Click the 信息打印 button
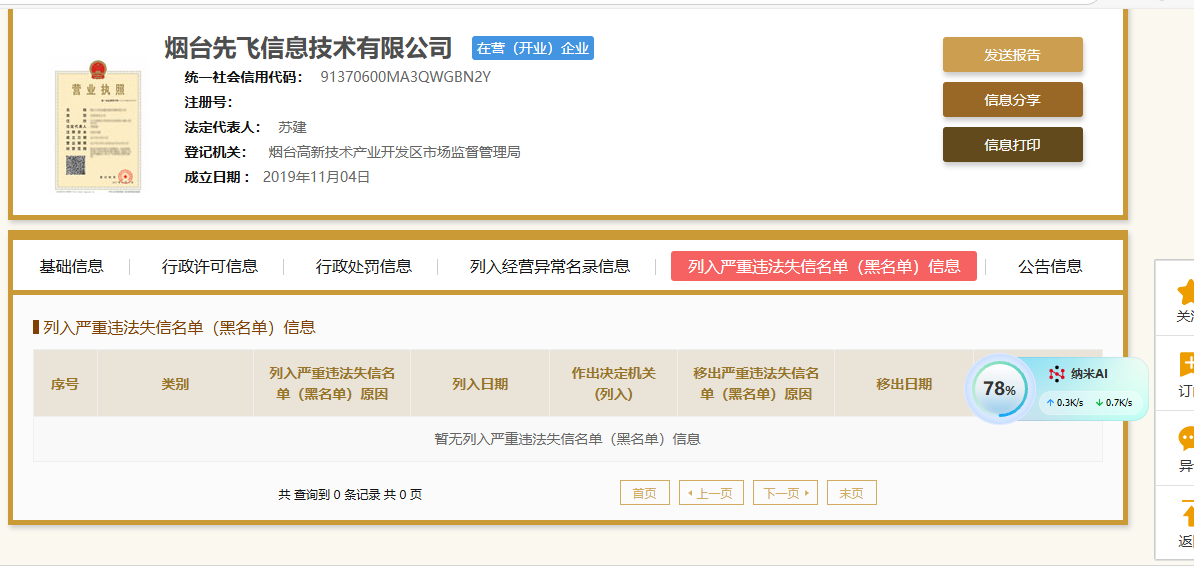The height and width of the screenshot is (580, 1194). click(x=1012, y=145)
